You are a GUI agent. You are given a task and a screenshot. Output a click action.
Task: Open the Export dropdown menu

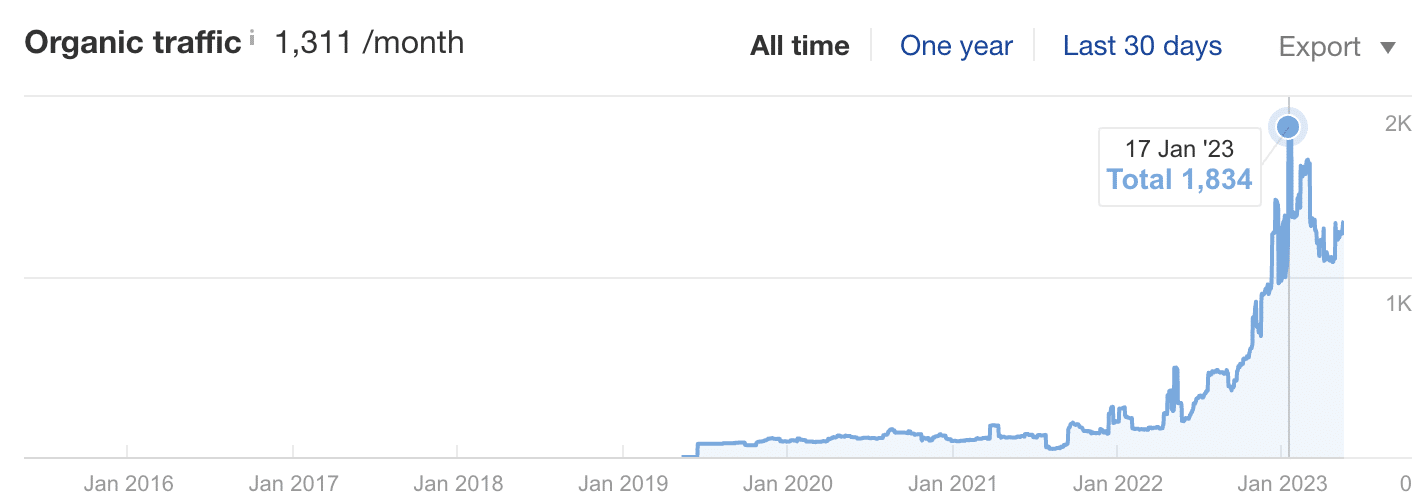pyautogui.click(x=1337, y=47)
